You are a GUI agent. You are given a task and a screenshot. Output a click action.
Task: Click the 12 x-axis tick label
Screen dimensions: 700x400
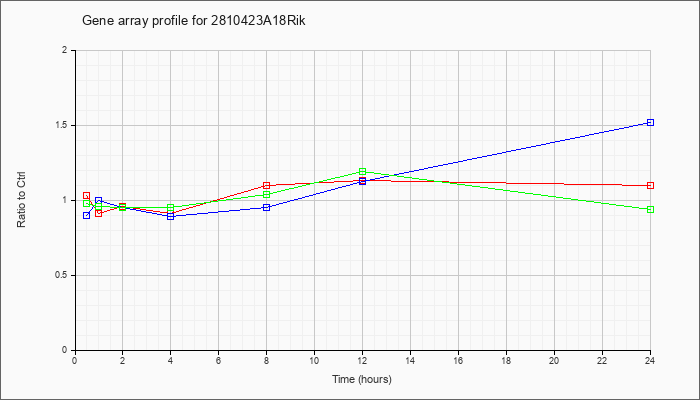[x=362, y=361]
